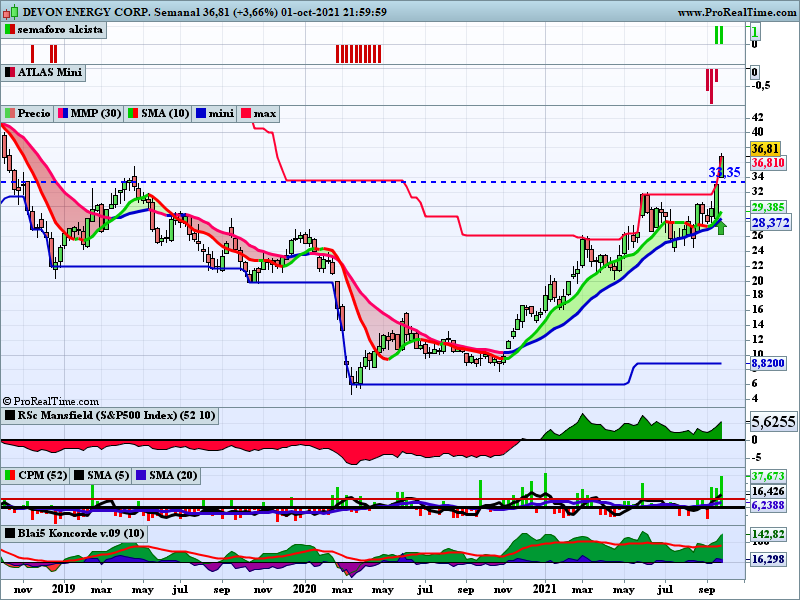The height and width of the screenshot is (600, 800).
Task: Click the 16,298 Koncorde value tag
Action: click(768, 559)
